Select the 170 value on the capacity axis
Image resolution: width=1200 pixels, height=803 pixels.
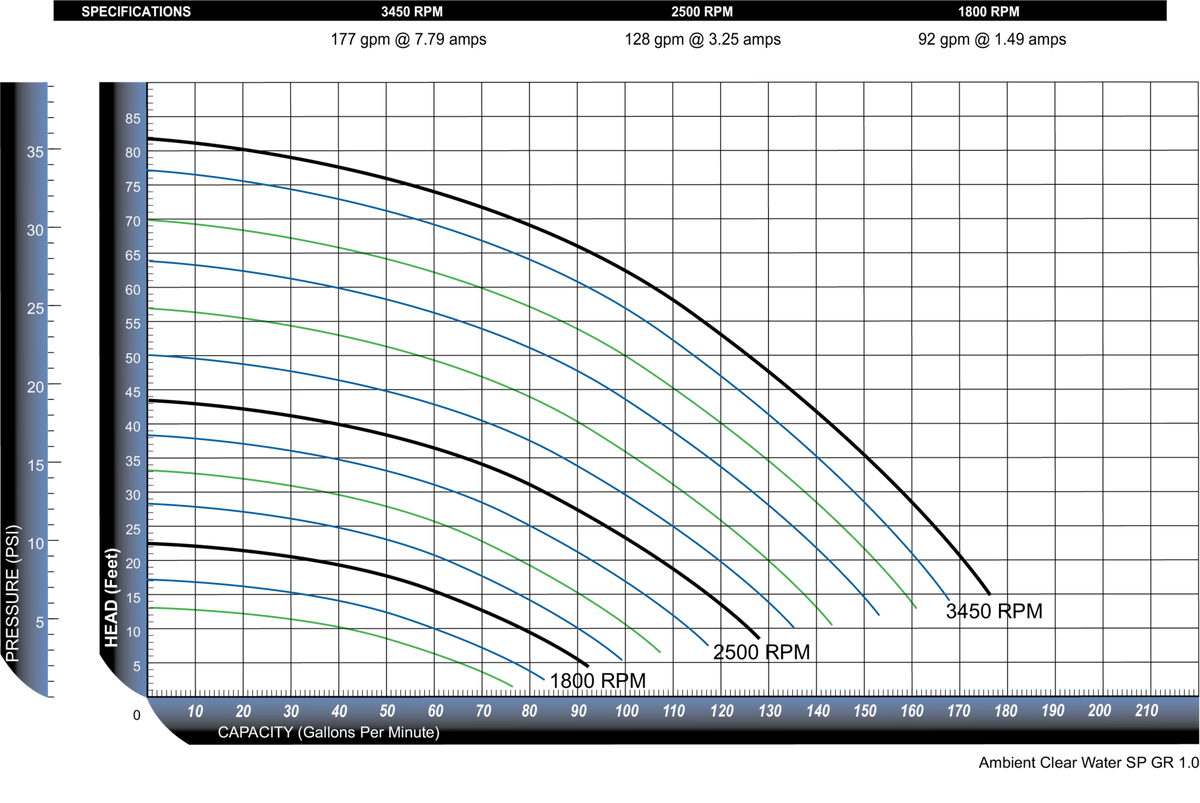tap(958, 712)
